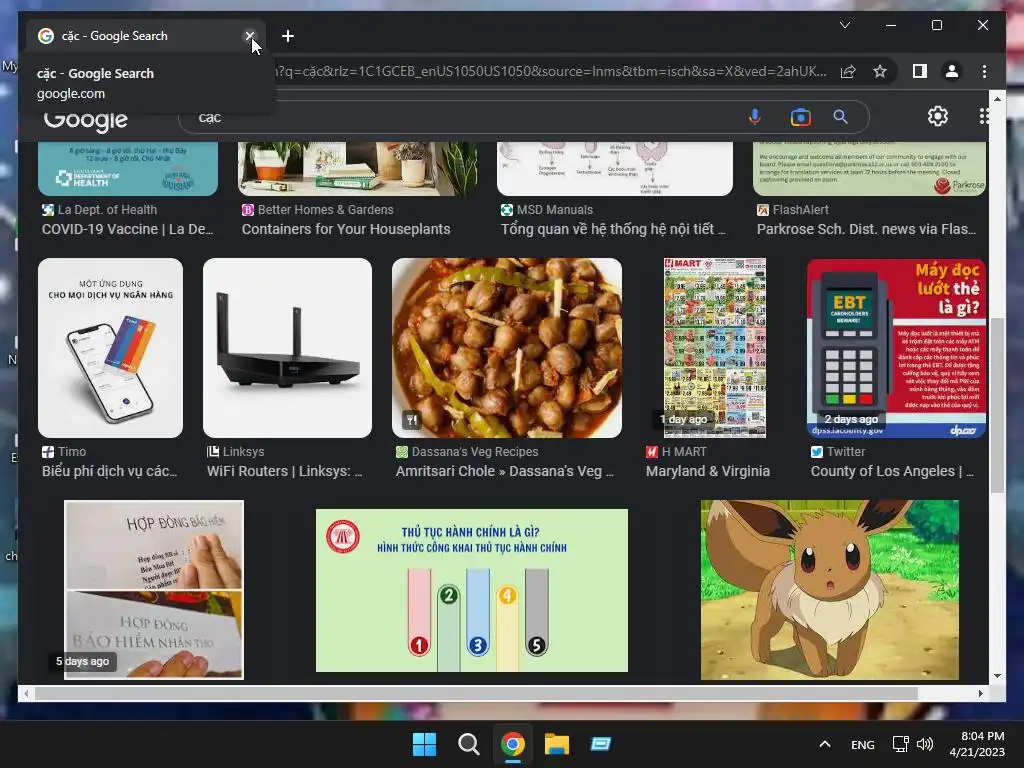Open the Google apps grid
The width and height of the screenshot is (1024, 768).
click(x=984, y=116)
